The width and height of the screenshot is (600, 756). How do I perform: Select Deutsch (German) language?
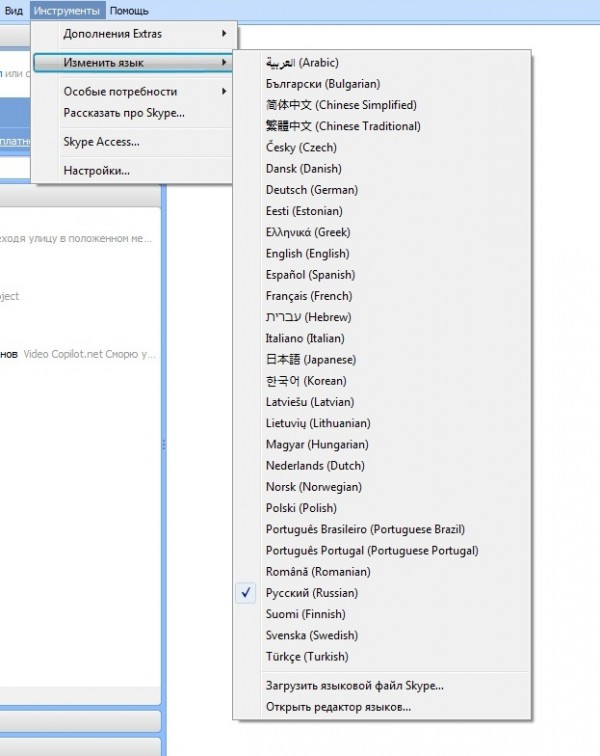[x=382, y=190]
